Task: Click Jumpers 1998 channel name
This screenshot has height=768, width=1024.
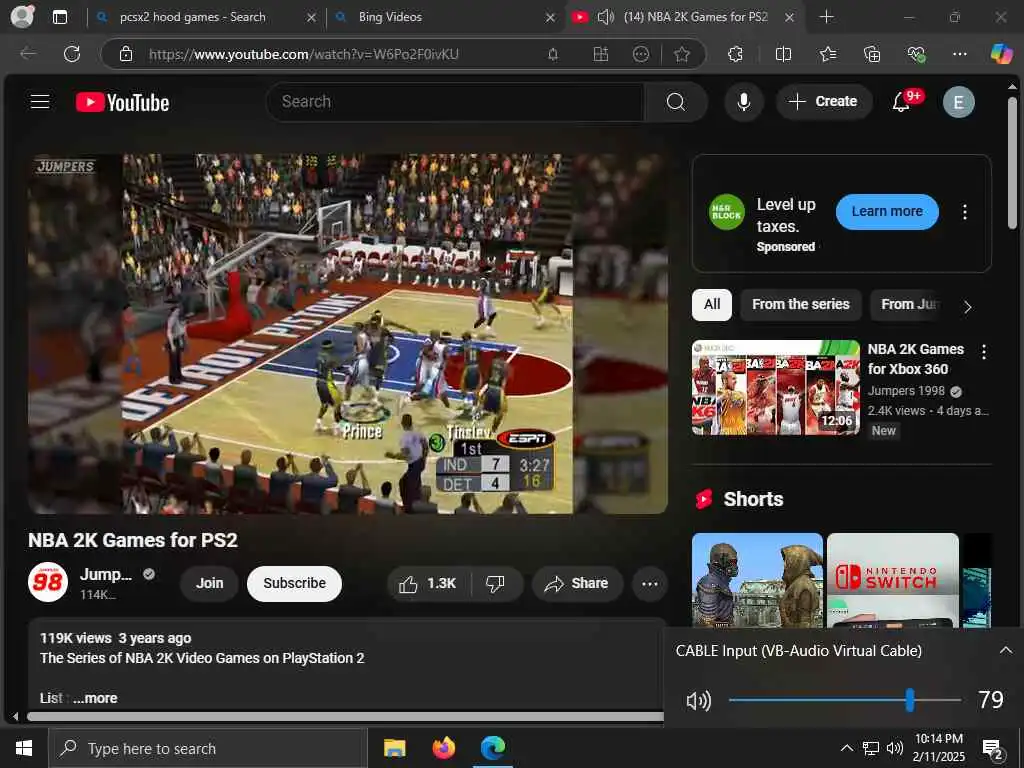Action: pos(906,391)
